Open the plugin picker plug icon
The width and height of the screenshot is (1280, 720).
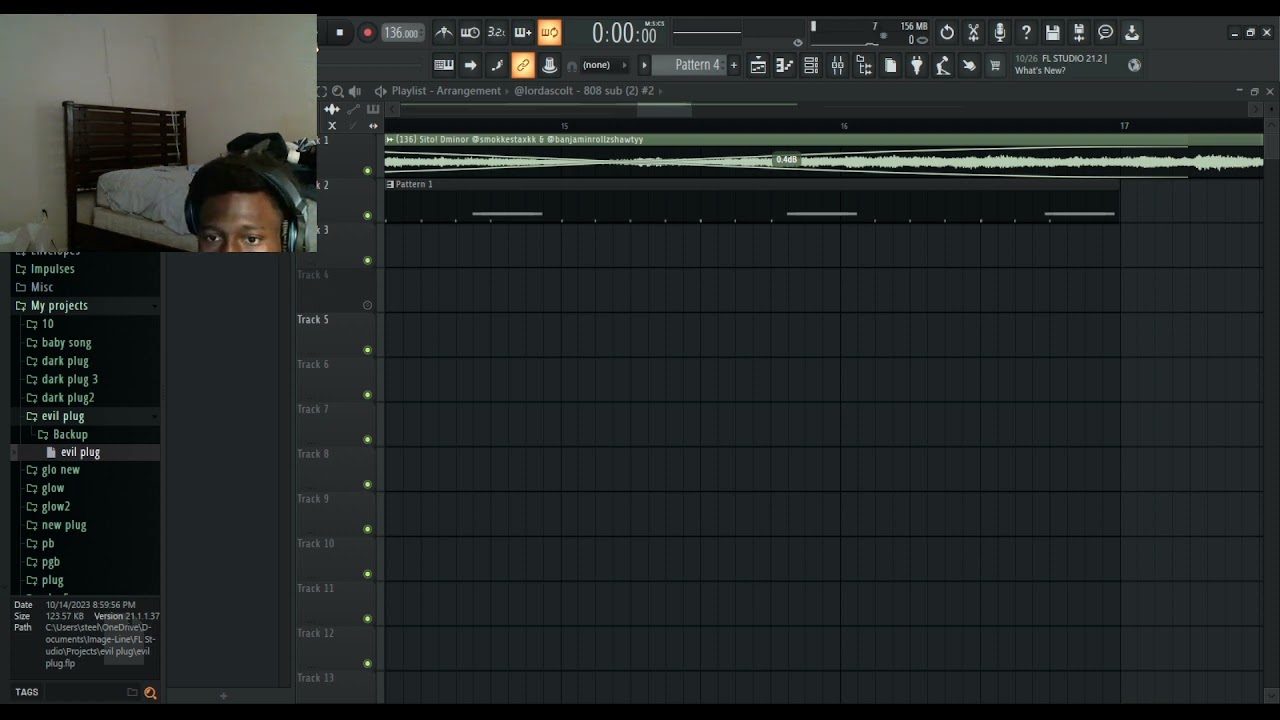pyautogui.click(x=916, y=66)
